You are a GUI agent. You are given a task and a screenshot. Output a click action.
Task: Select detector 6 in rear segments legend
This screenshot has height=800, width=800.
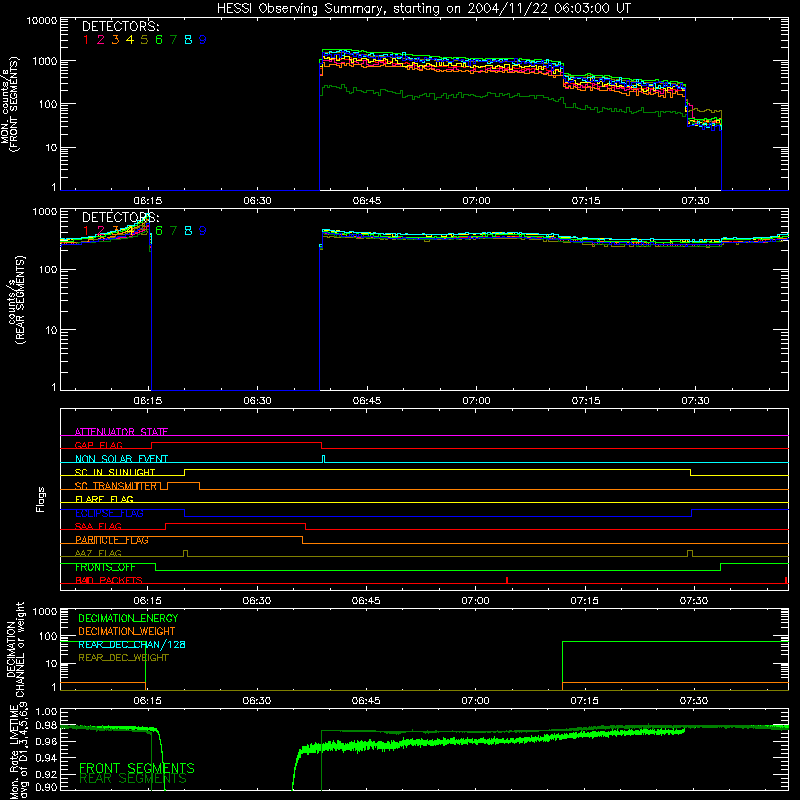159,231
